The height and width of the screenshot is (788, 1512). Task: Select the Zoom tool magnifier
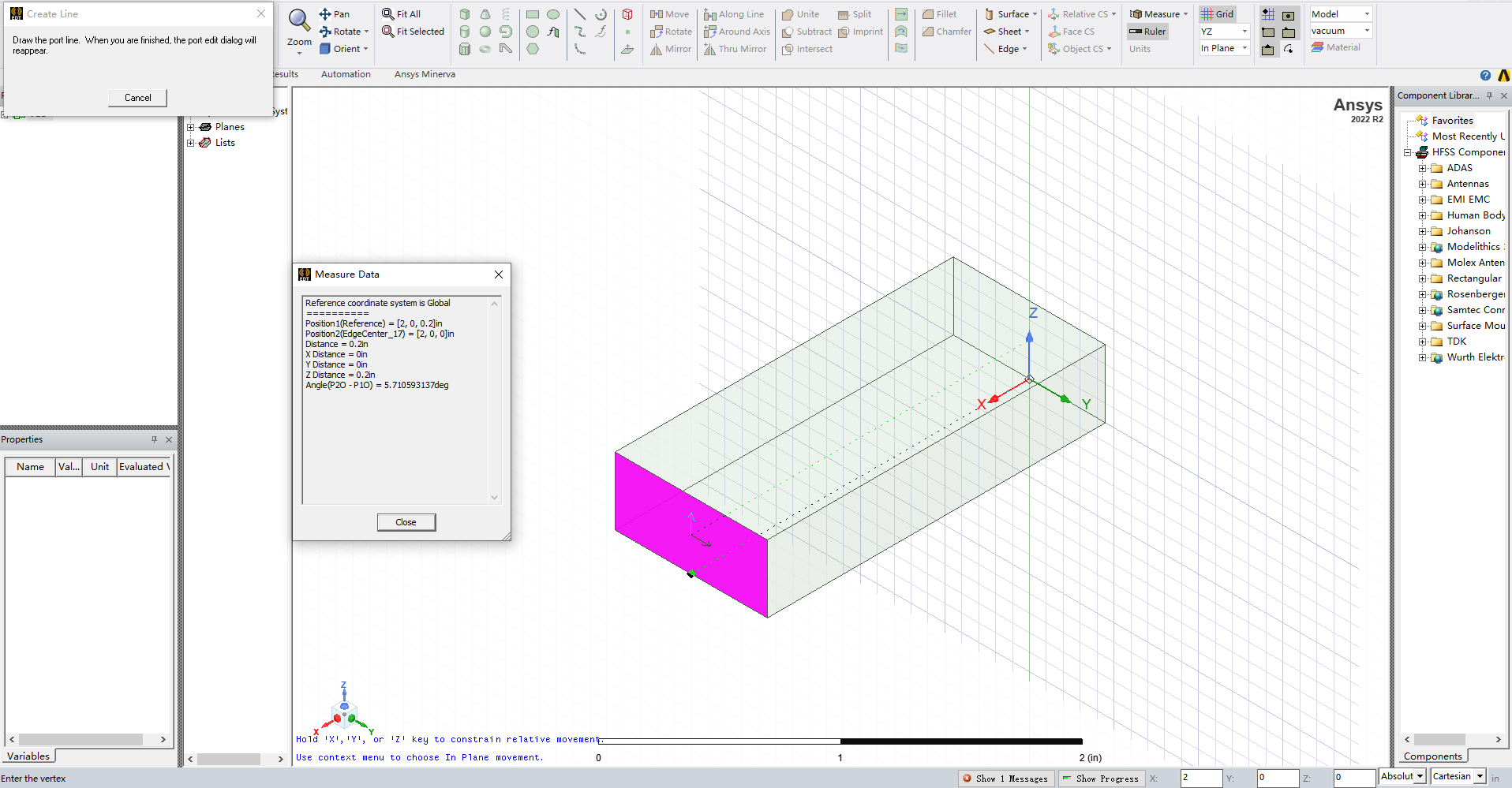point(299,20)
